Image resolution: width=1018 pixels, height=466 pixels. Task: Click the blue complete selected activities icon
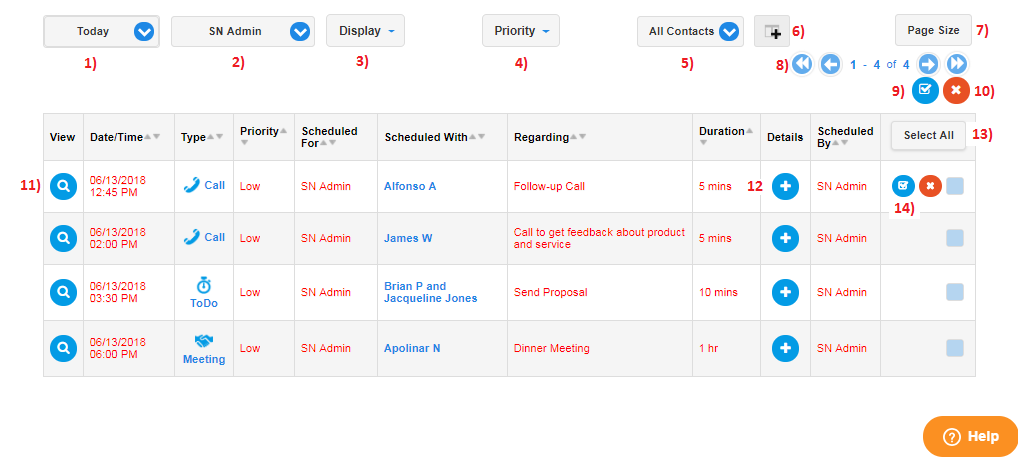925,90
